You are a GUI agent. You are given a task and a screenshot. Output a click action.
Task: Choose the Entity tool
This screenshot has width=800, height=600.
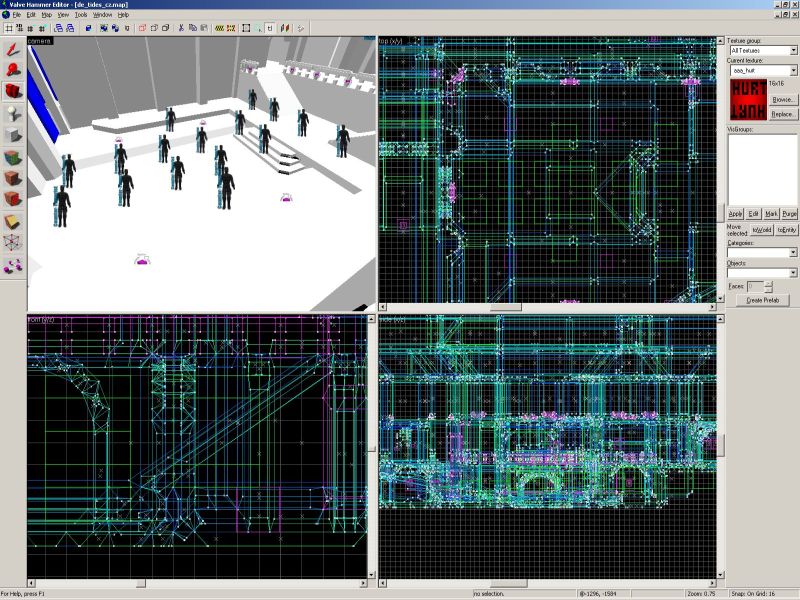[x=12, y=113]
